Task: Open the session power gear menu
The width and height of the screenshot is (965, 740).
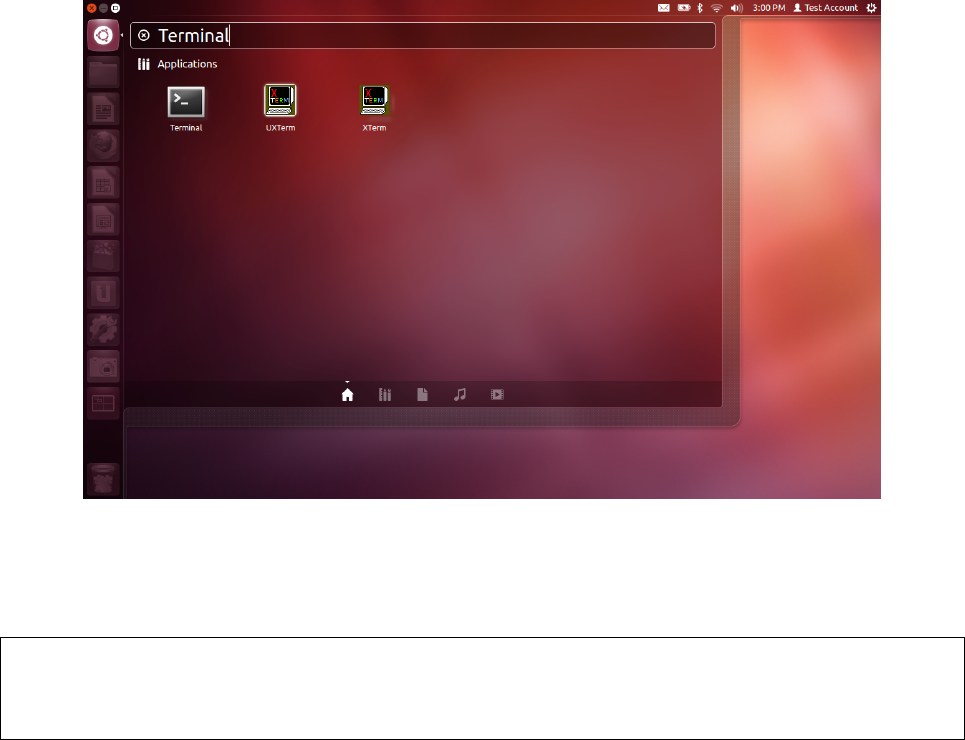Action: tap(871, 8)
